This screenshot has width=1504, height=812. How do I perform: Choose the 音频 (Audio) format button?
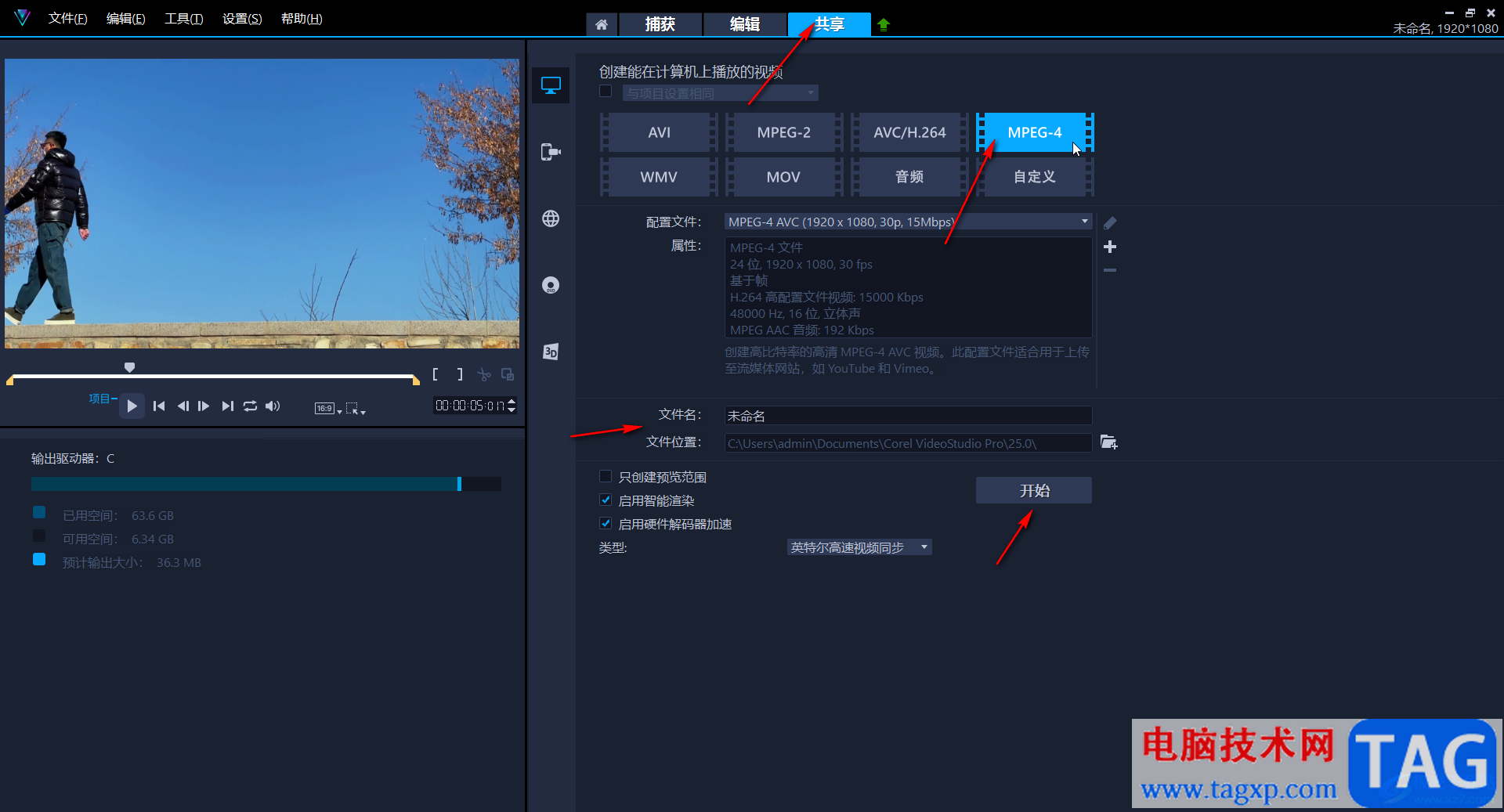point(909,177)
